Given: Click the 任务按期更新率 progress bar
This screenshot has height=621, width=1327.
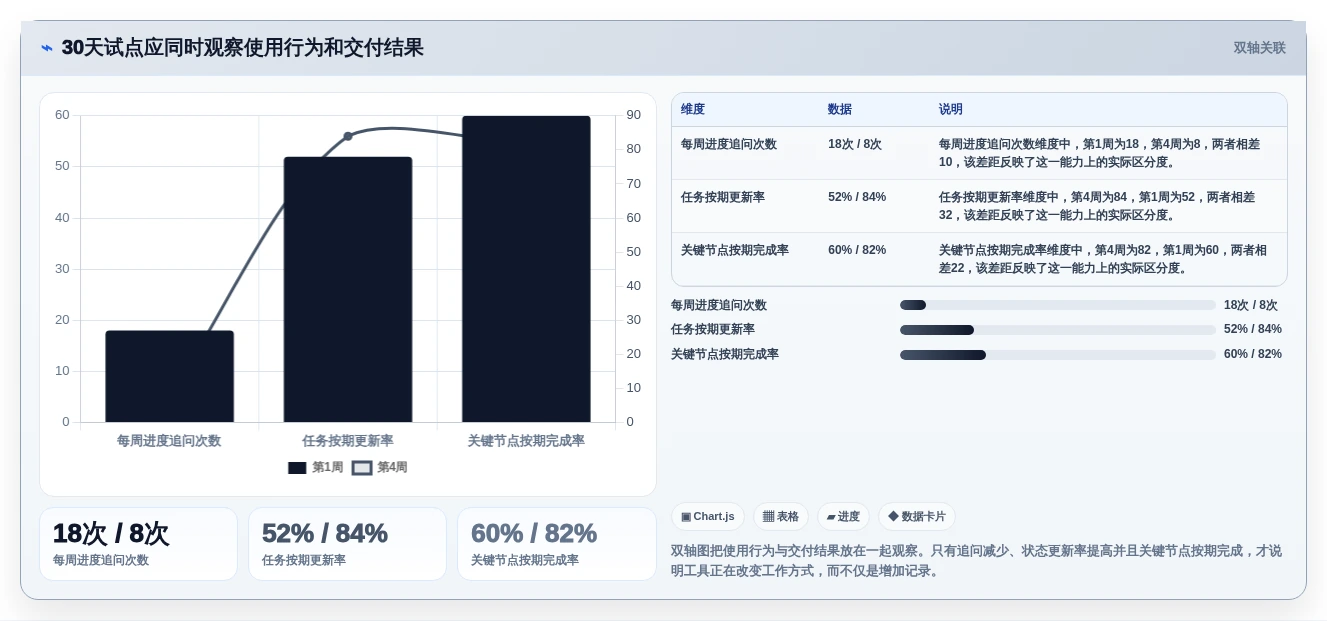Looking at the screenshot, I should click(1058, 330).
